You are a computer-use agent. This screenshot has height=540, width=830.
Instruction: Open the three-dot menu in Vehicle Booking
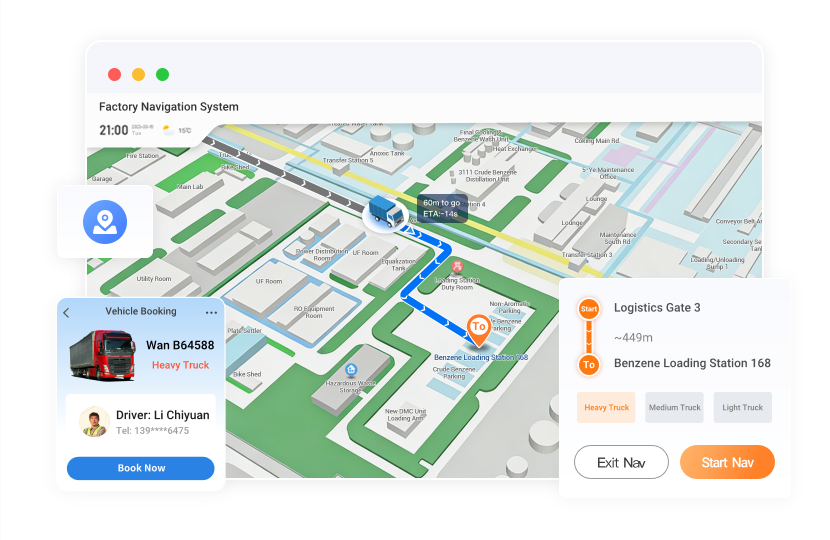pos(211,312)
